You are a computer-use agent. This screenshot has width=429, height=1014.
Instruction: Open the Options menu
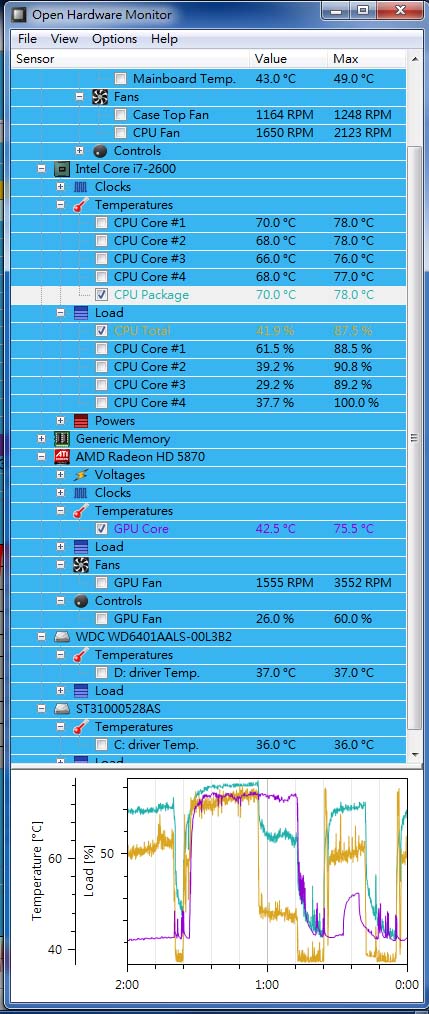[x=115, y=39]
